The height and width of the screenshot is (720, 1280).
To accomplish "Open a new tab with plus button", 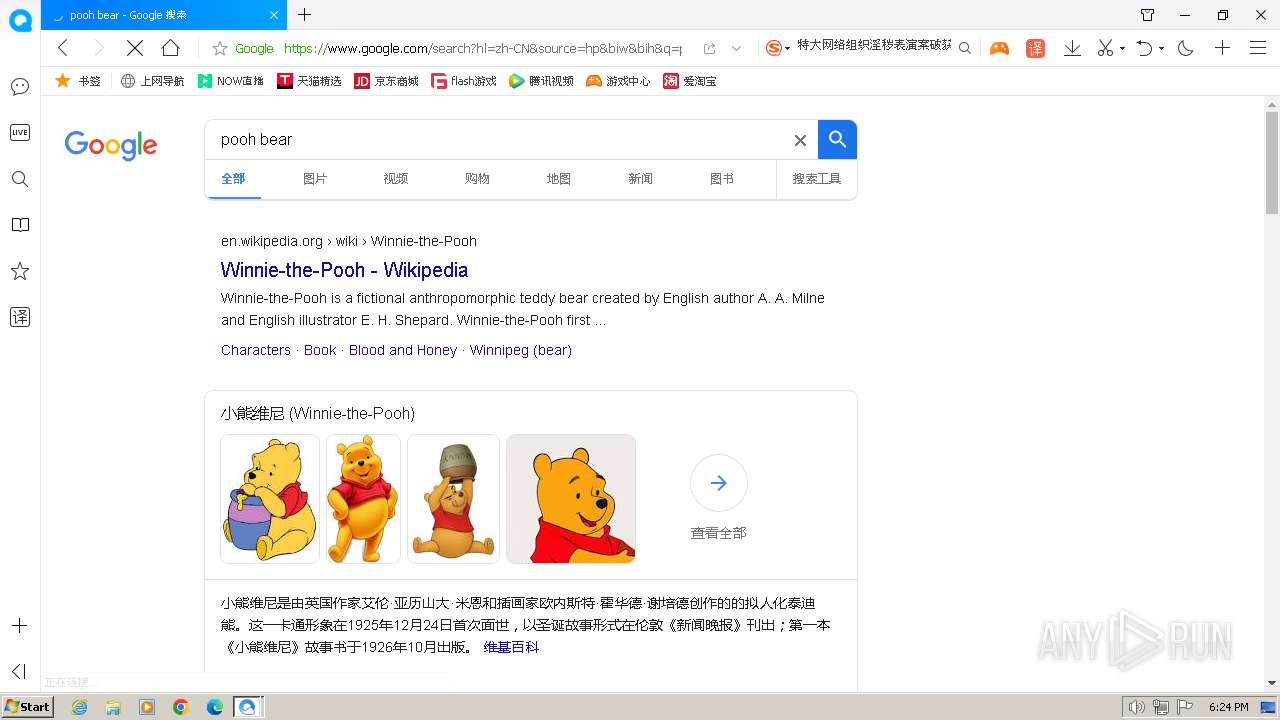I will click(x=305, y=14).
